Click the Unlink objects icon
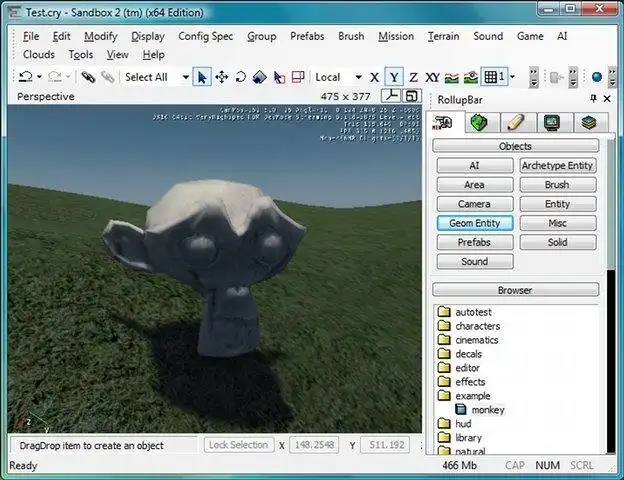Viewport: 624px width, 480px height. (x=107, y=77)
